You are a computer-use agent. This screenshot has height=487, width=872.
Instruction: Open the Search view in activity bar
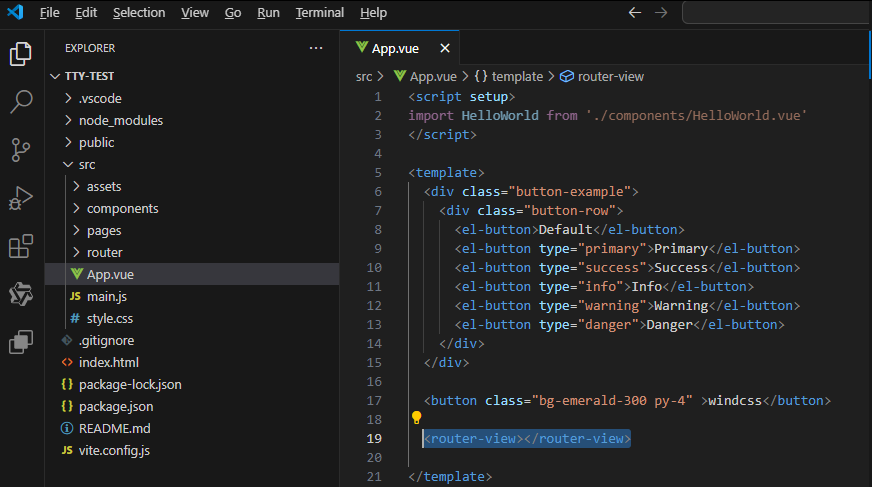(21, 102)
